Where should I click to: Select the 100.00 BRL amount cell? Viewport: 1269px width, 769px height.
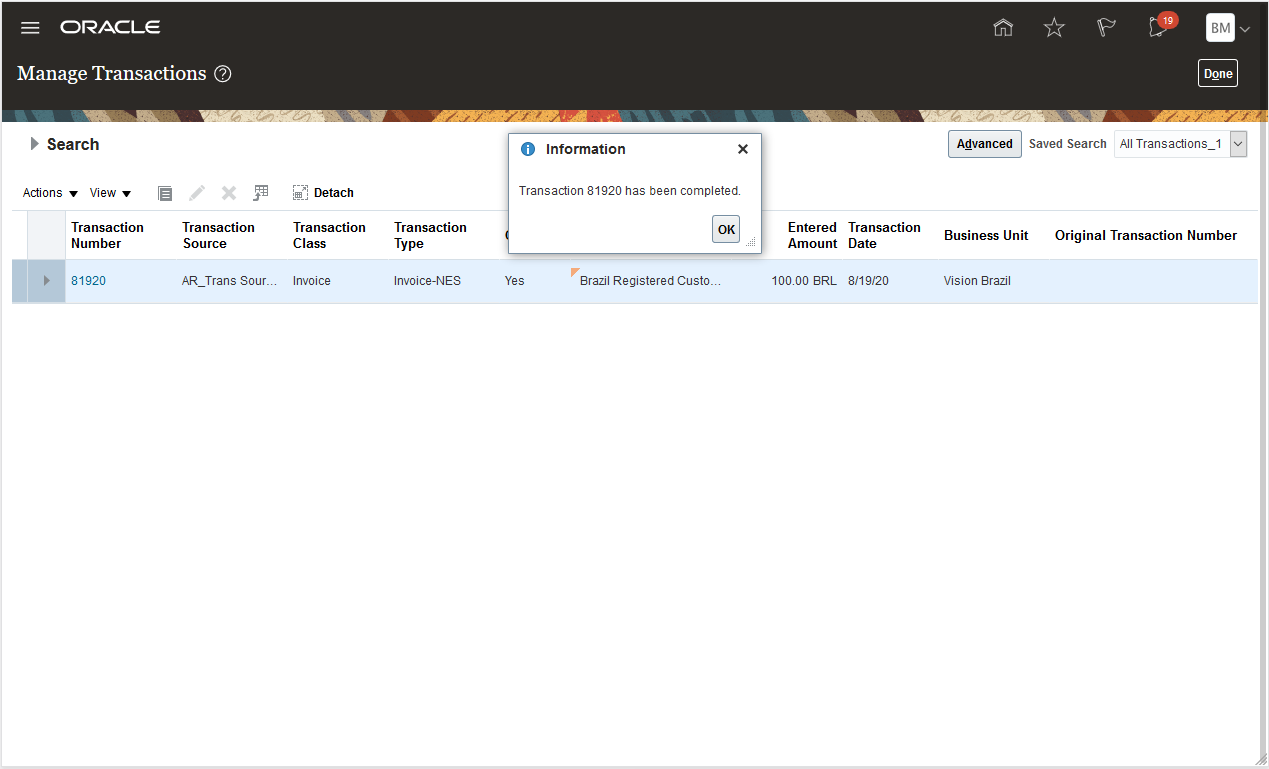[804, 281]
